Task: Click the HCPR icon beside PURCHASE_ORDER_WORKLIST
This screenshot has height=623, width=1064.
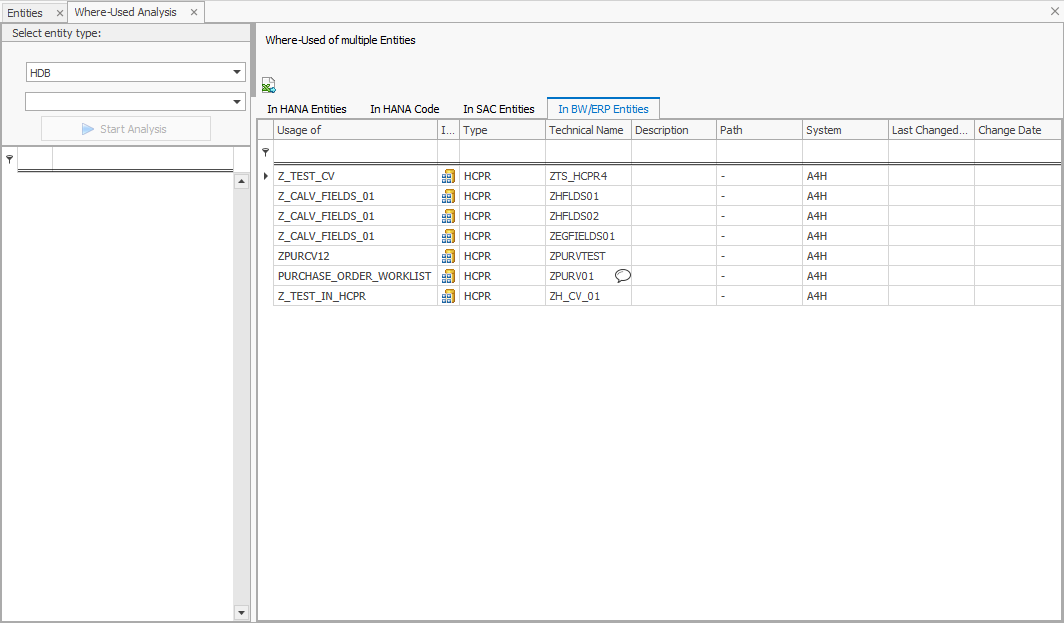Action: [447, 276]
